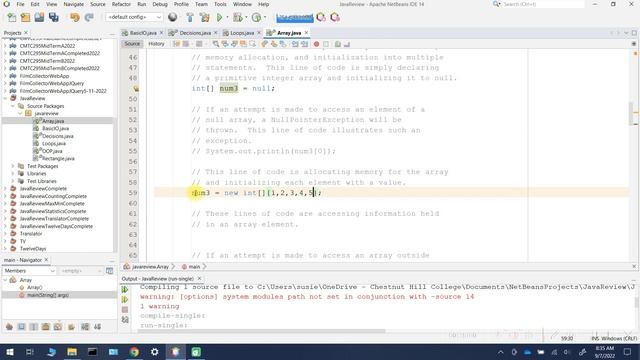This screenshot has width=640, height=360.
Task: Click line 49 hint lightbulb in gutter
Action: [x=136, y=89]
